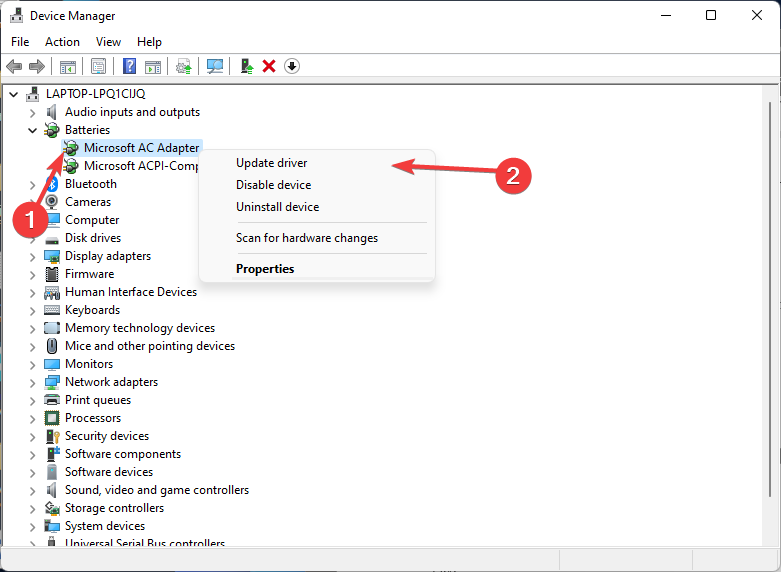The width and height of the screenshot is (781, 572).
Task: Select the Microsoft AC Adapter device
Action: pyautogui.click(x=141, y=148)
